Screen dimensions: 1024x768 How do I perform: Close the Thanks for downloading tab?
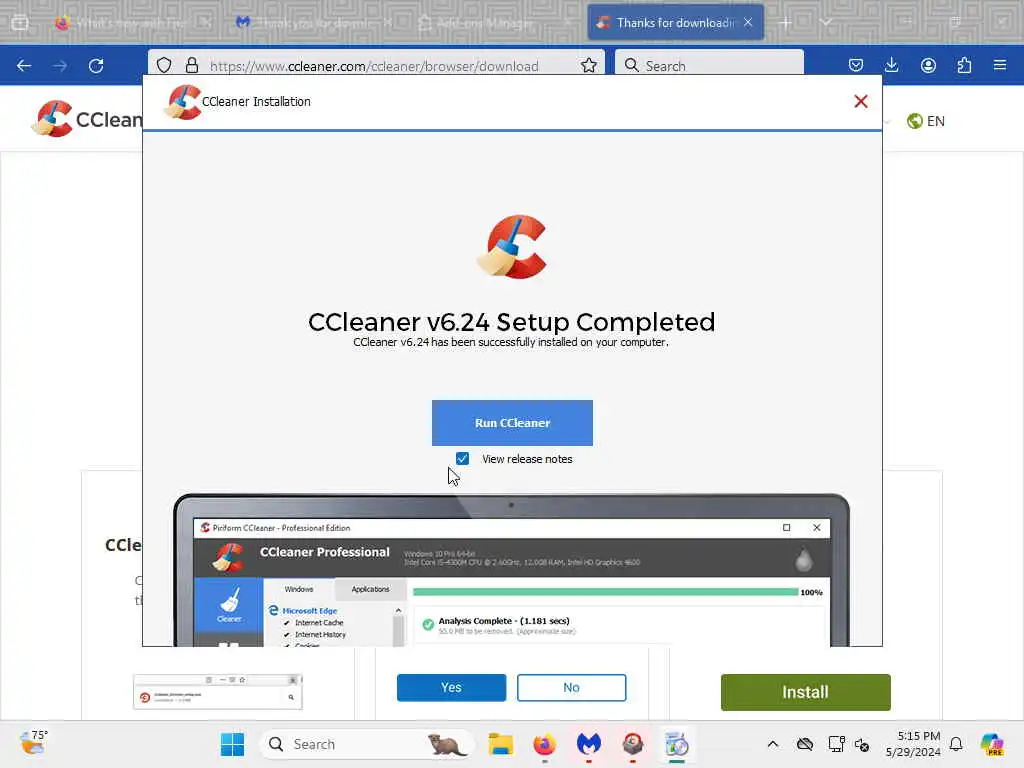pos(748,23)
